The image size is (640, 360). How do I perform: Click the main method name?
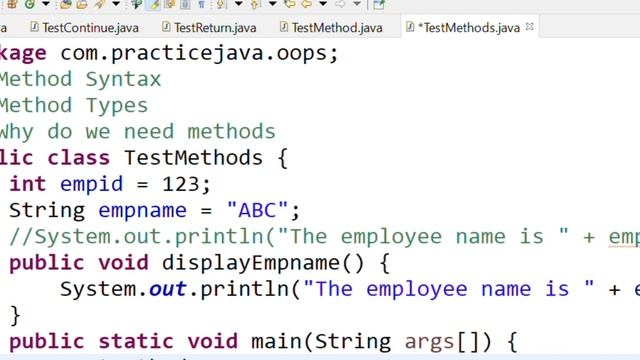click(276, 341)
